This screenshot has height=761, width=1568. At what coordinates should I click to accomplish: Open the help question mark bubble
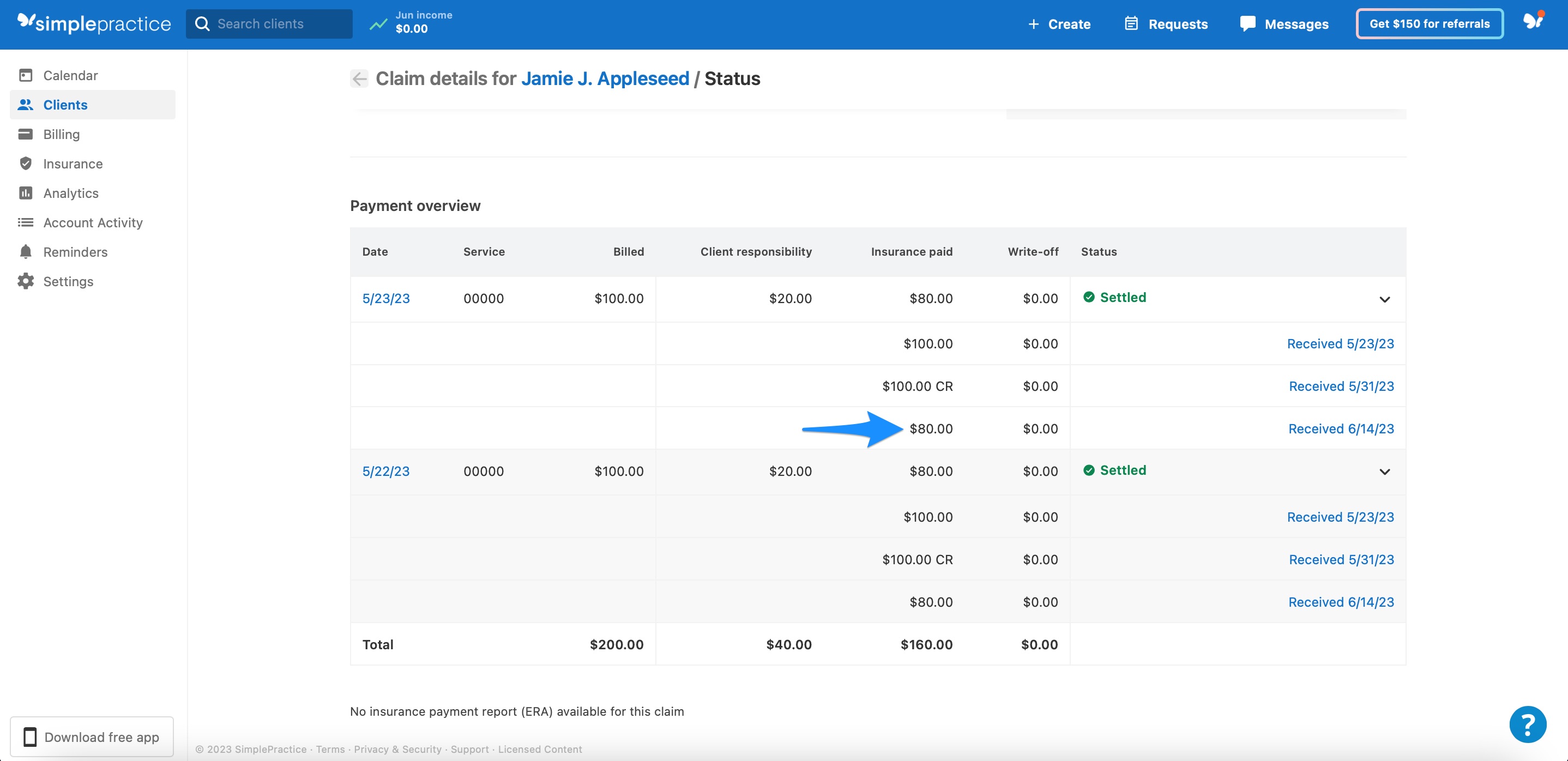click(x=1528, y=724)
